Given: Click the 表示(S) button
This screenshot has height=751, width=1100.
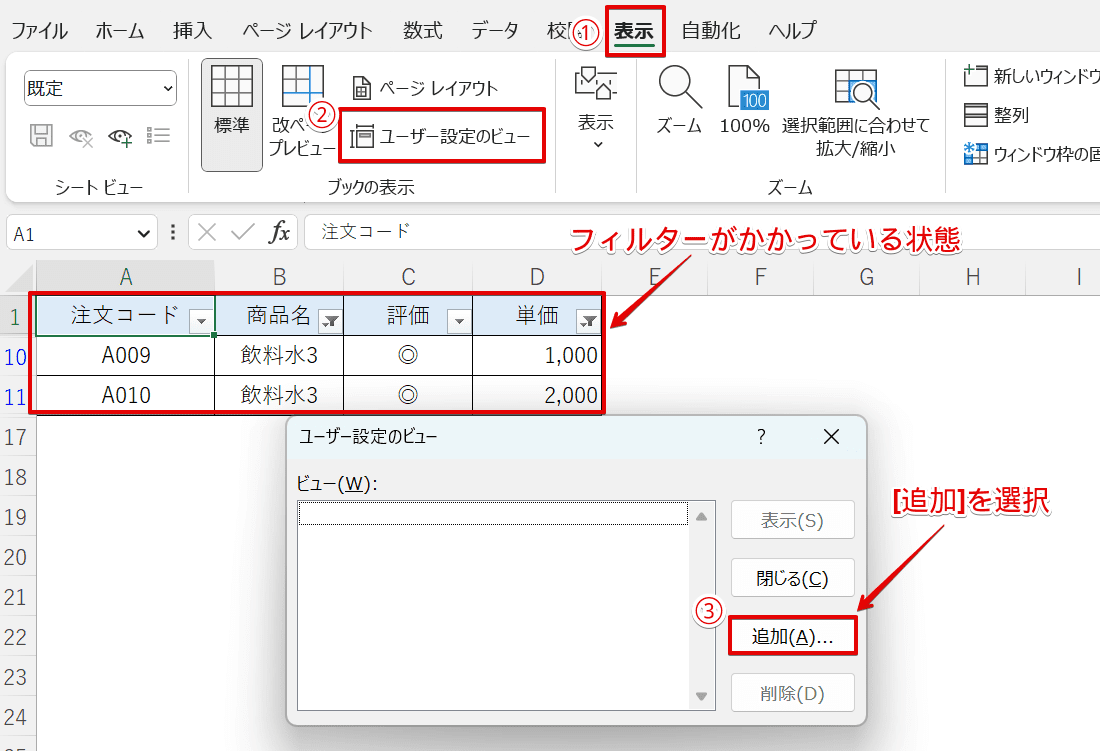Looking at the screenshot, I should coord(793,520).
